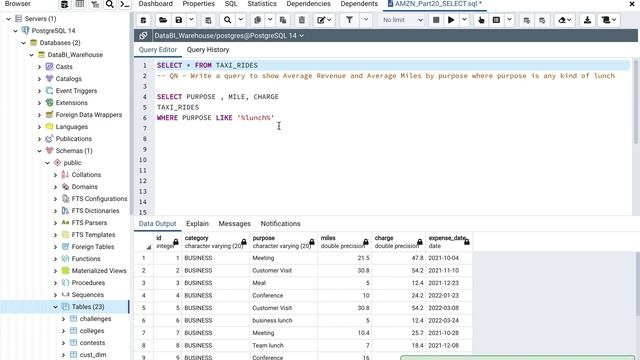Expand the Casts tree node
This screenshot has width=640, height=360.
tap(40, 67)
